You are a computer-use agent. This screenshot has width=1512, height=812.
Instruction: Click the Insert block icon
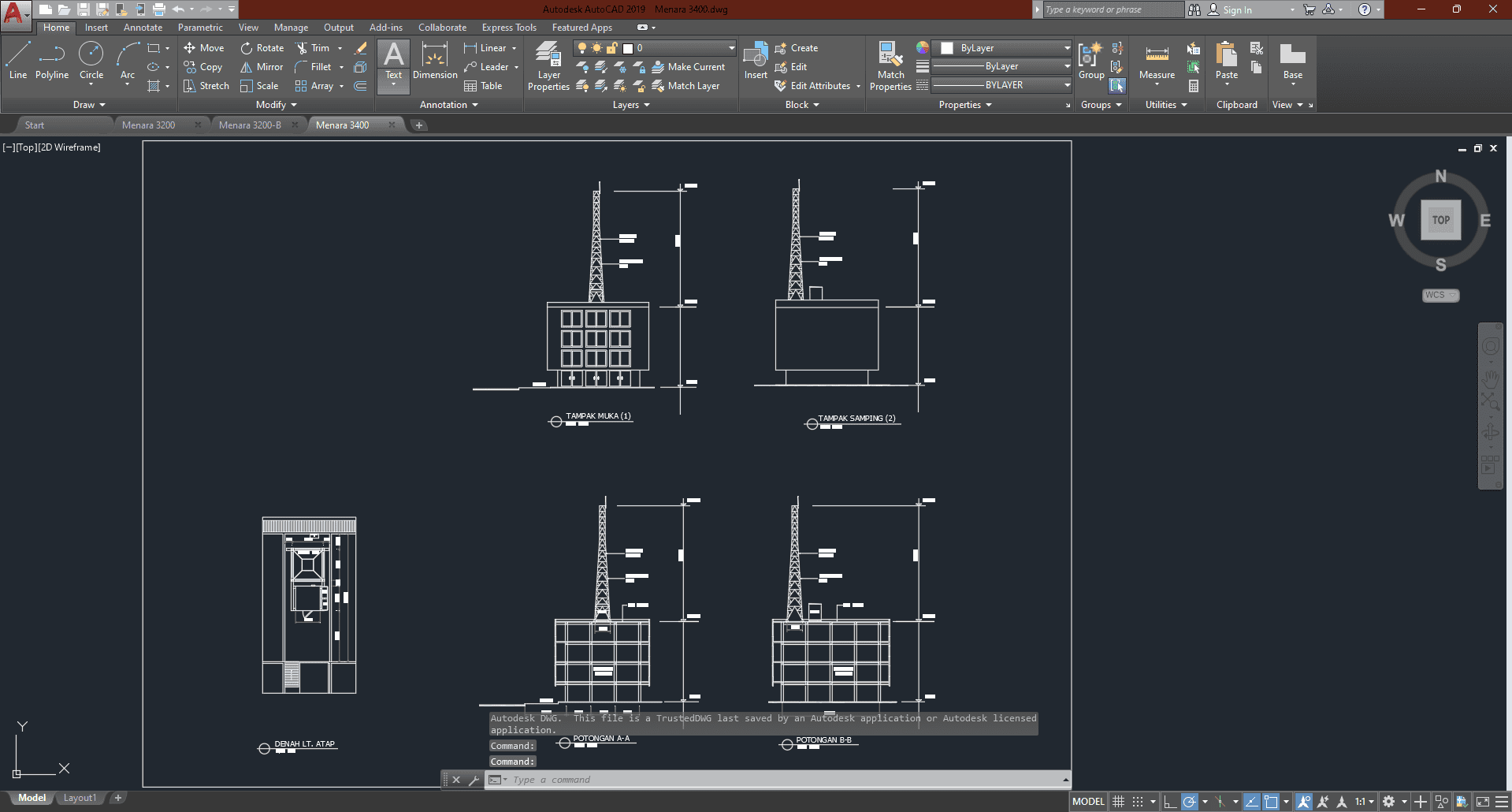(756, 61)
